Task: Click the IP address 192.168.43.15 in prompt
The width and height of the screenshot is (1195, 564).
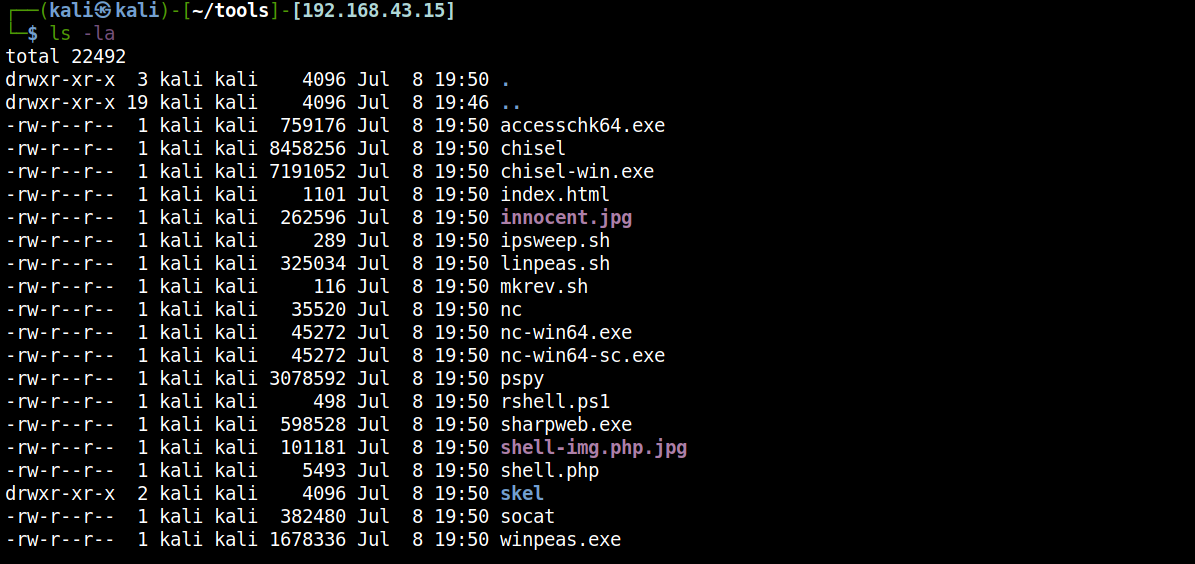Action: click(x=373, y=11)
